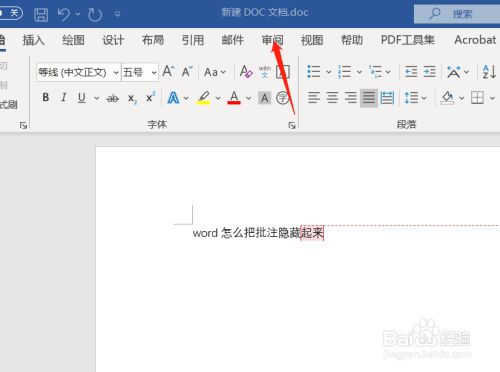Toggle subscript formatting

pos(132,99)
